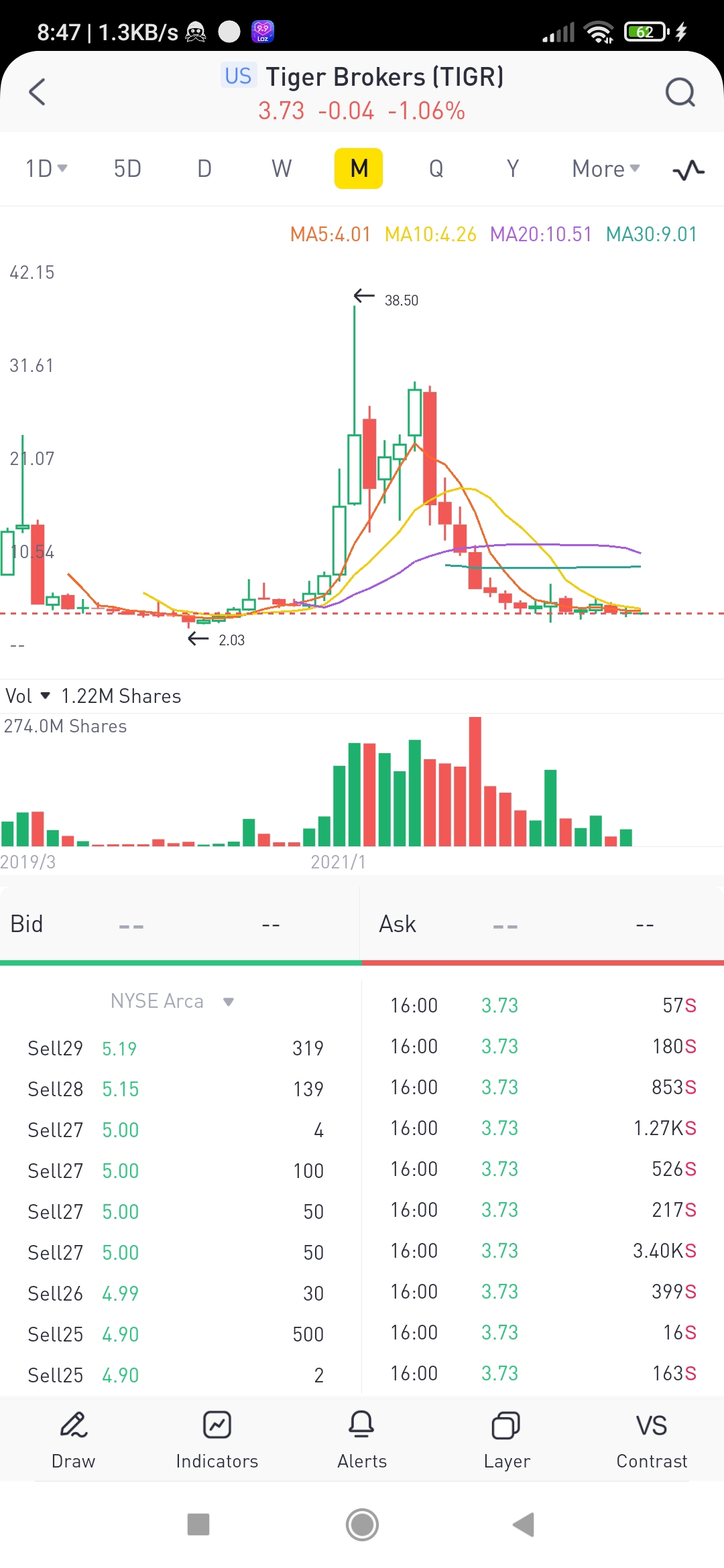Open the NYSE Arca exchange dropdown
This screenshot has width=724, height=1568.
[172, 1001]
